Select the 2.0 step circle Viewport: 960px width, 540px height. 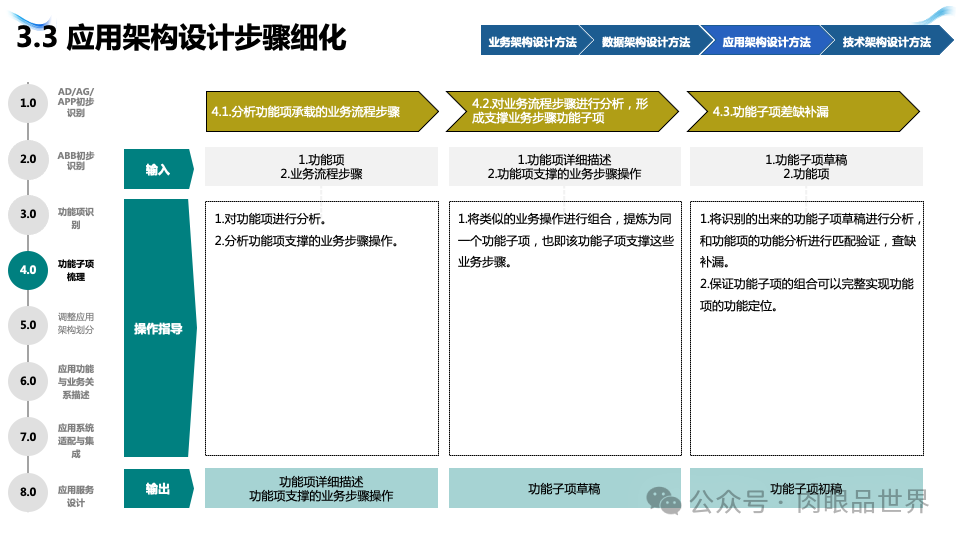(x=28, y=159)
